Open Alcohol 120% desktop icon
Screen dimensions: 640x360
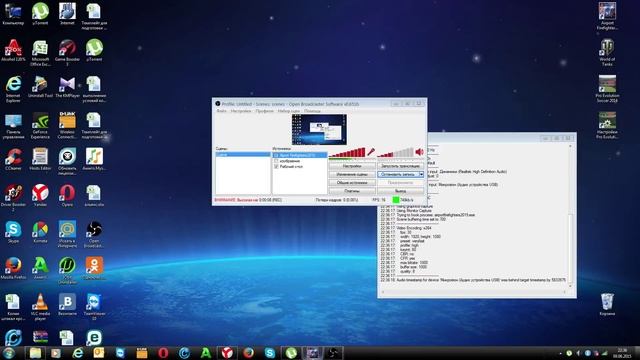click(13, 51)
